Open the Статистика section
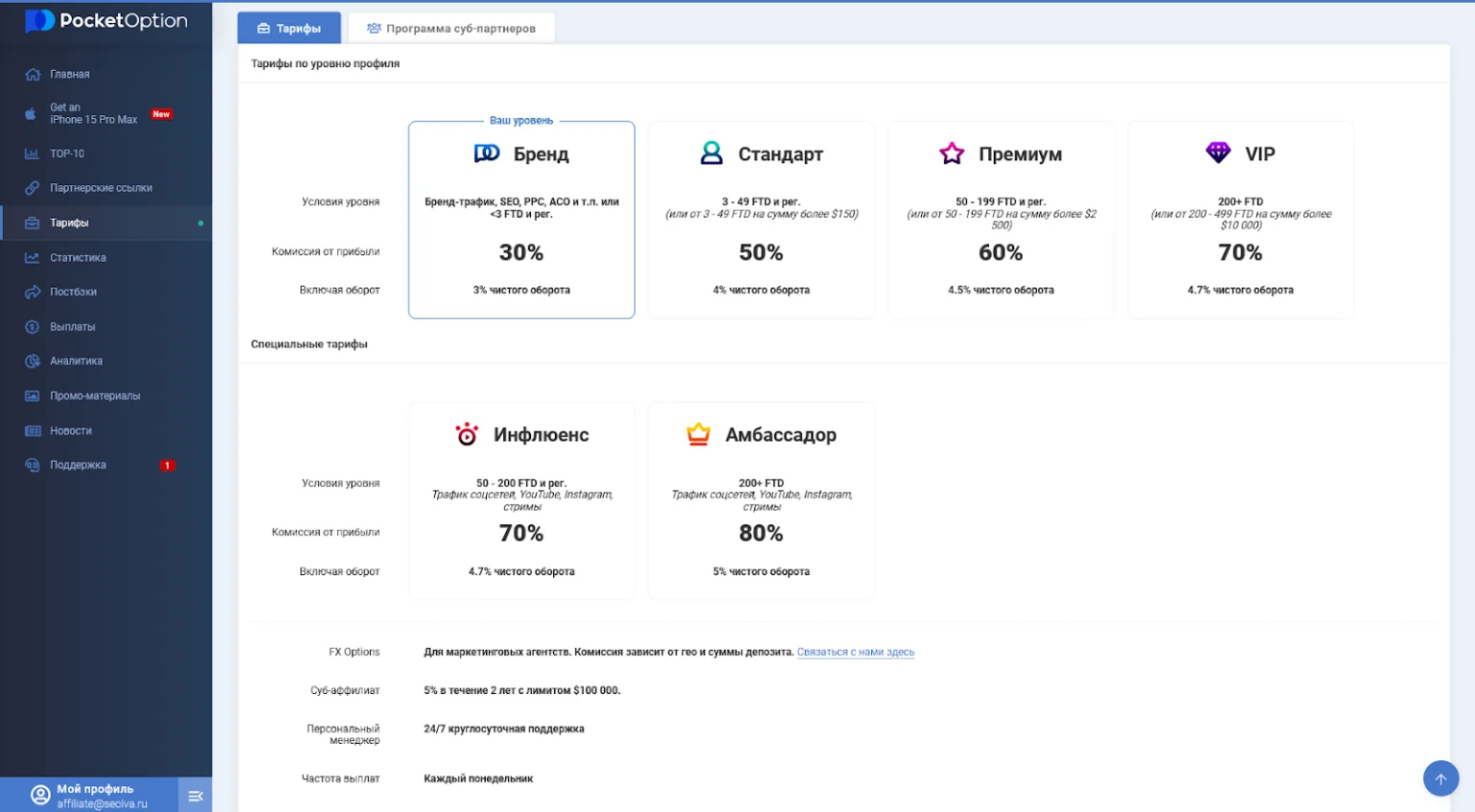The width and height of the screenshot is (1475, 812). point(78,258)
